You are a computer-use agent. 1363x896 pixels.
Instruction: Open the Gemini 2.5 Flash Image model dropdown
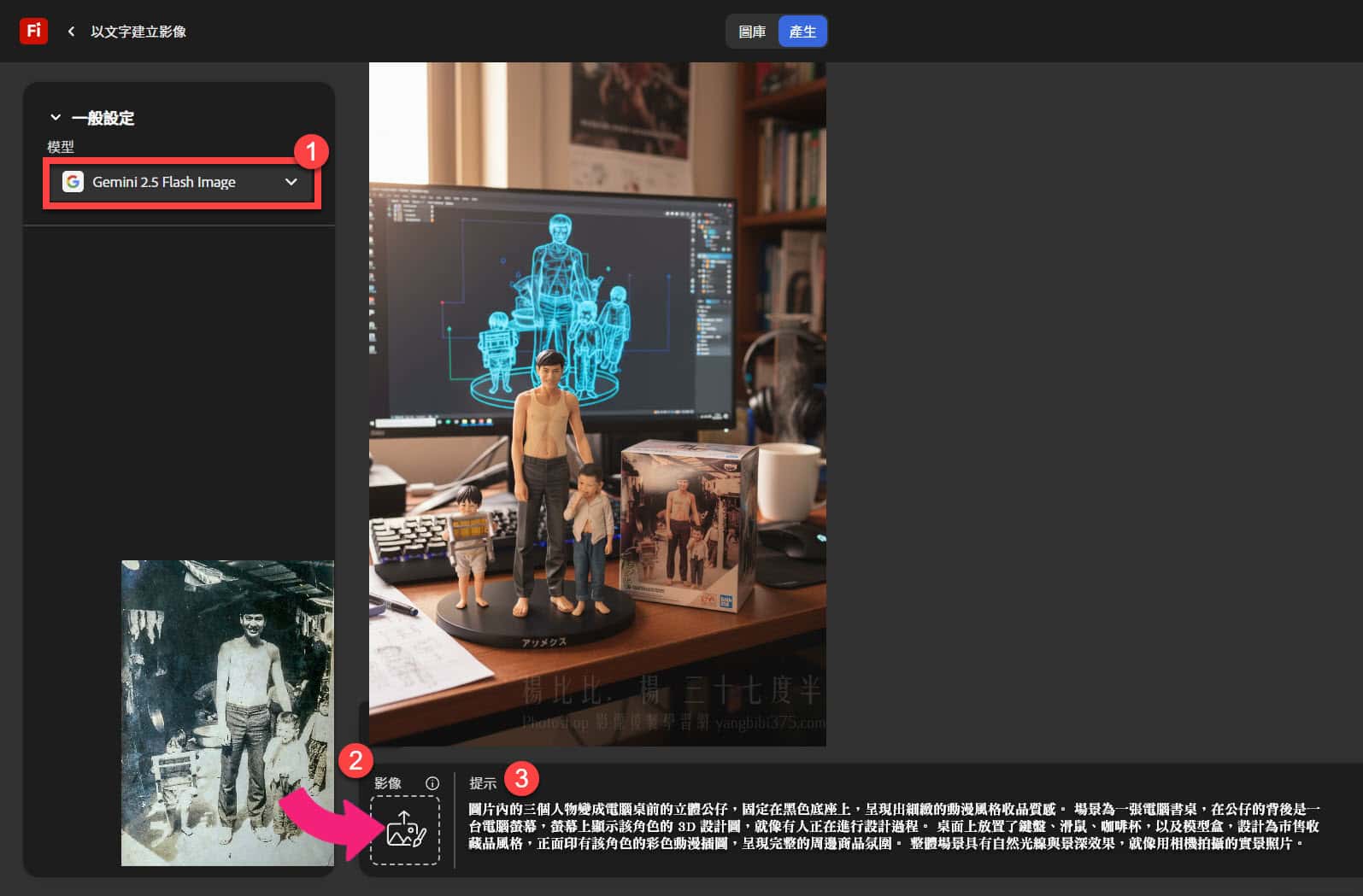point(181,182)
